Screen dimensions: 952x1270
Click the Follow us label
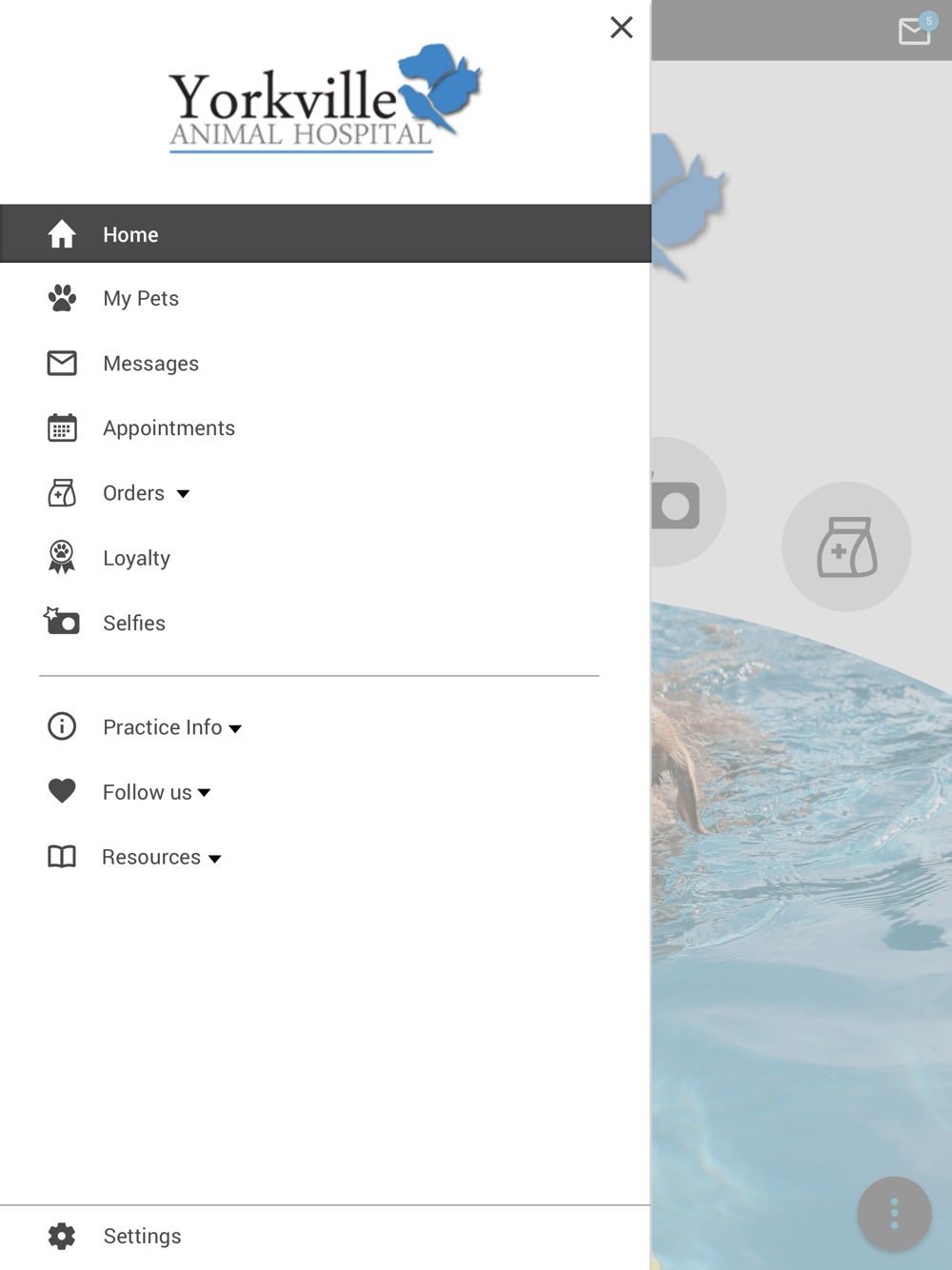tap(147, 792)
